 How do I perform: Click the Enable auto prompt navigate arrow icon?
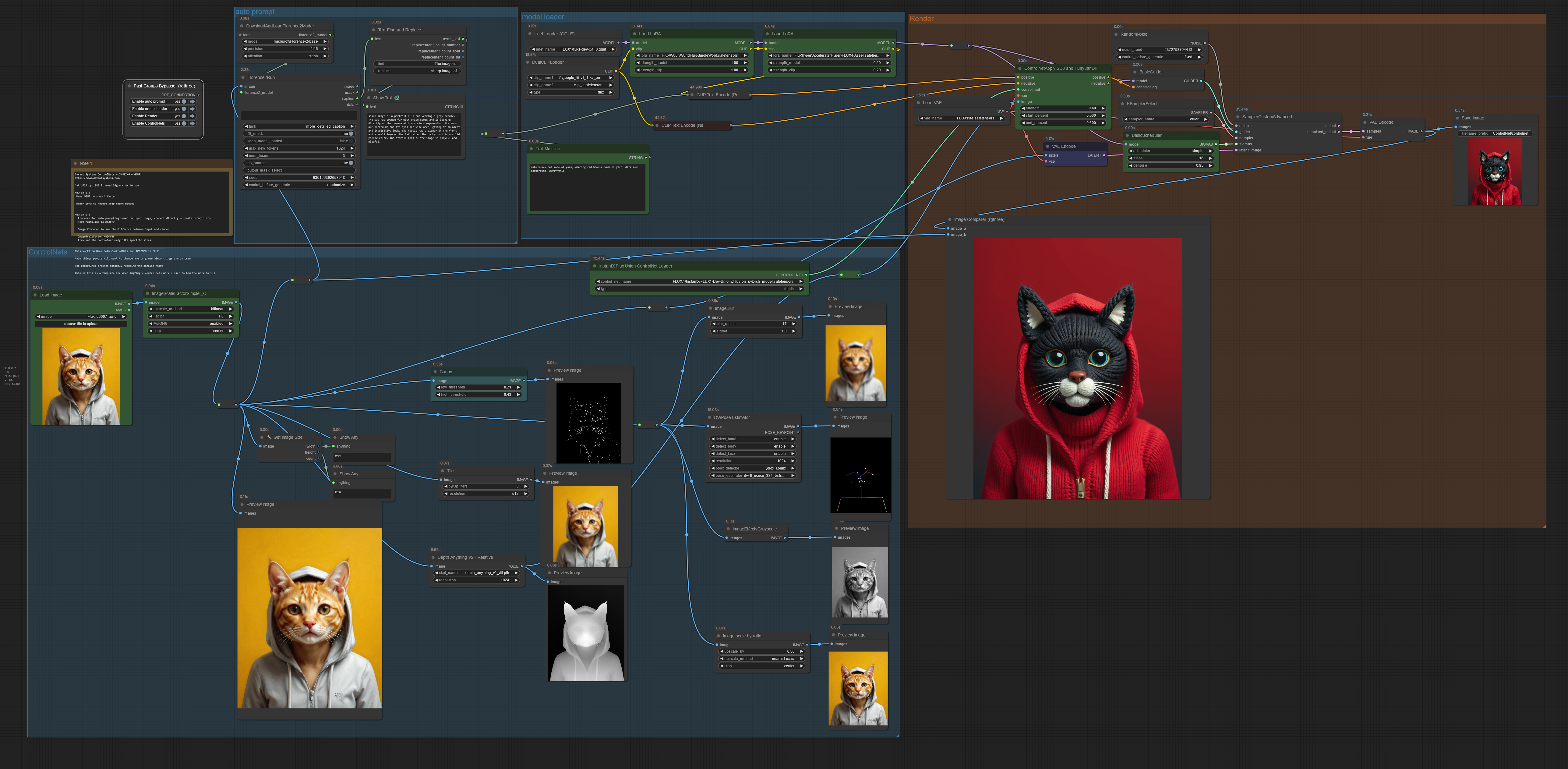192,102
